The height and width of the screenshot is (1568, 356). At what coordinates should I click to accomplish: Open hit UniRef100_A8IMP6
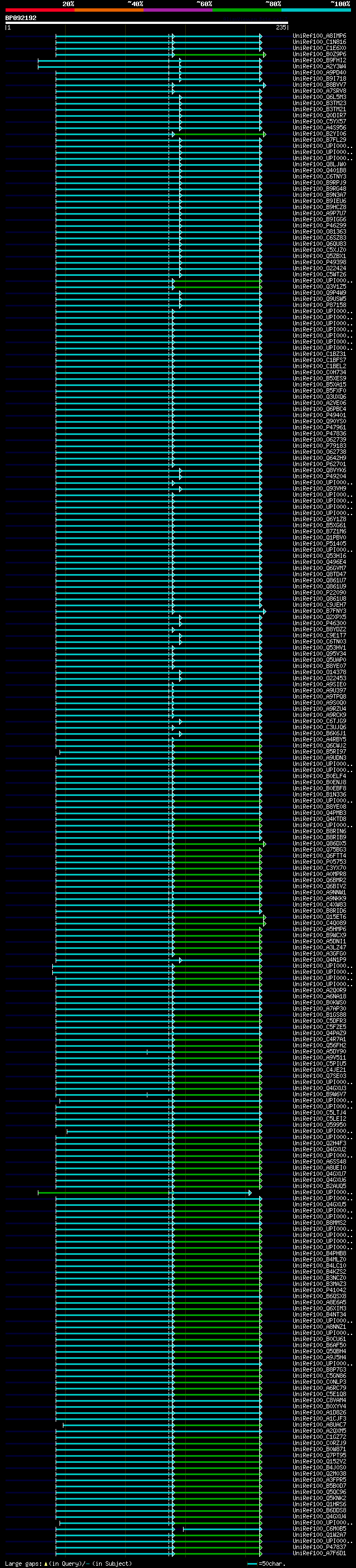pyautogui.click(x=319, y=37)
